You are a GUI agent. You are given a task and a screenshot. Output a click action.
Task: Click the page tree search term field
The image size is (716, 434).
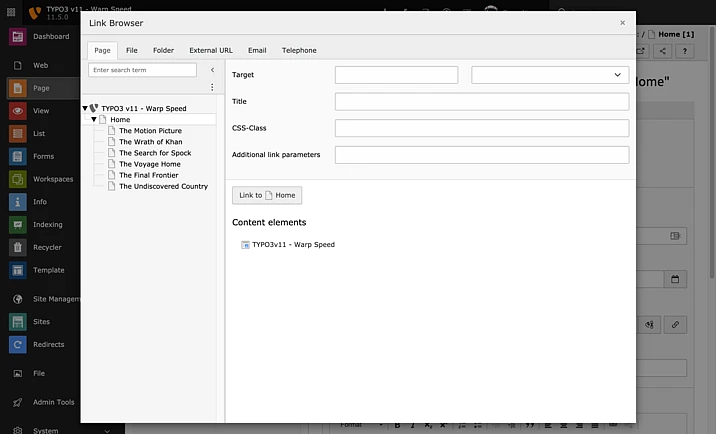pyautogui.click(x=142, y=70)
